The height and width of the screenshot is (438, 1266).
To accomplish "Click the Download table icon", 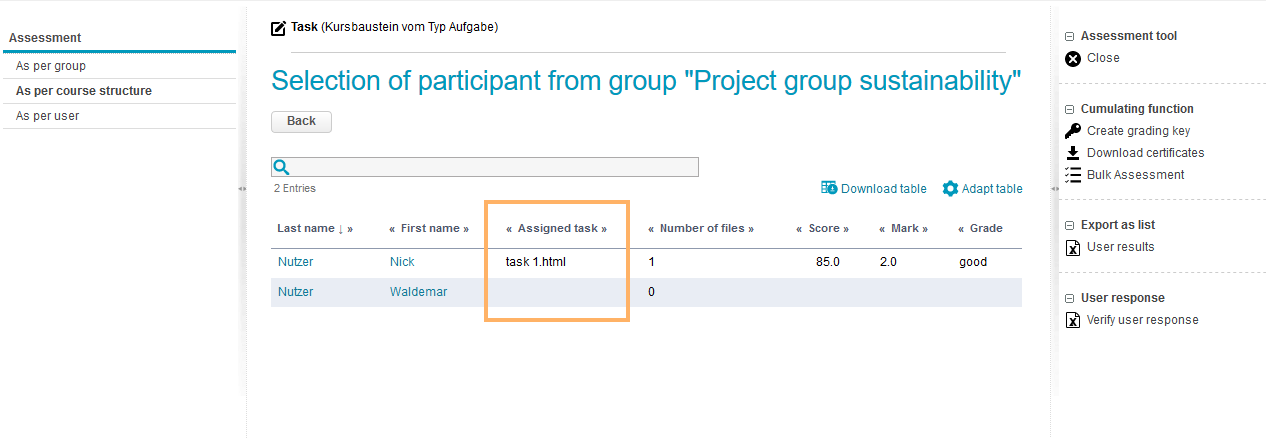I will pyautogui.click(x=829, y=188).
